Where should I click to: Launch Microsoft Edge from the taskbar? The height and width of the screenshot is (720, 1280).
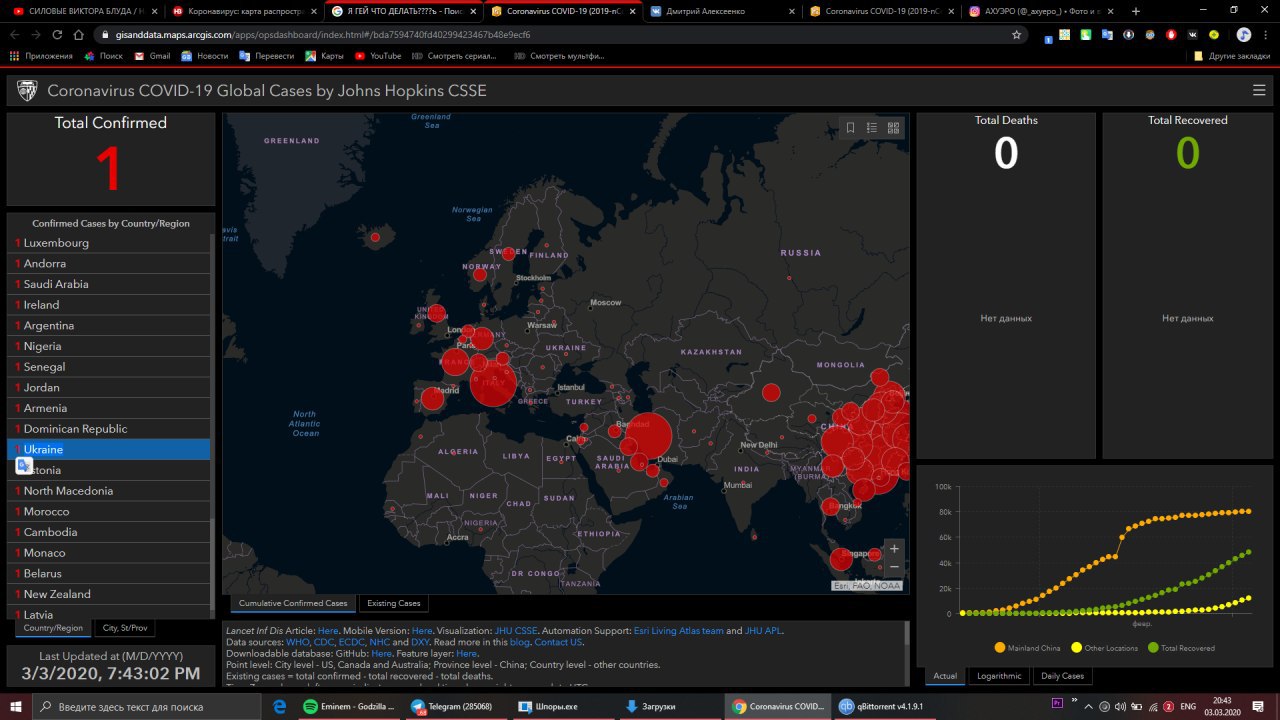pyautogui.click(x=280, y=706)
